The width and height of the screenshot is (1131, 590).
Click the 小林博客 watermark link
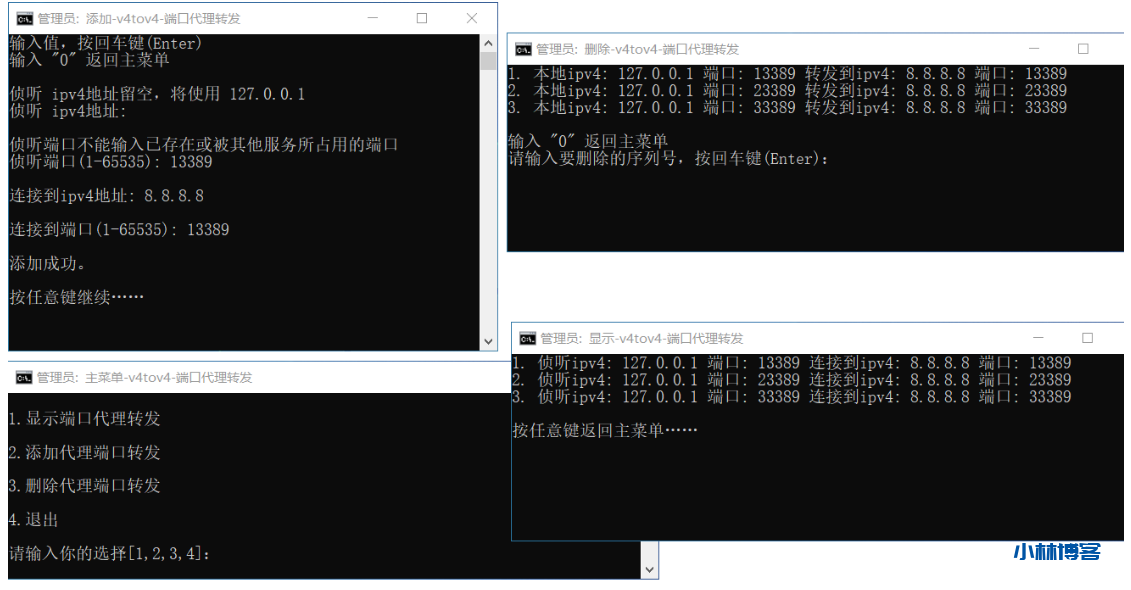tap(1057, 552)
